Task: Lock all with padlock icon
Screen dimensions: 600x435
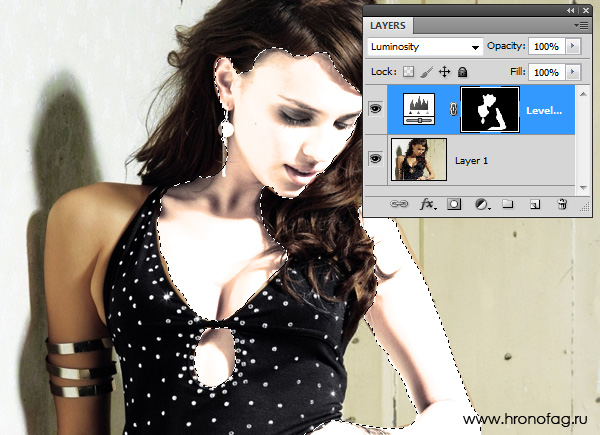Action: point(463,72)
